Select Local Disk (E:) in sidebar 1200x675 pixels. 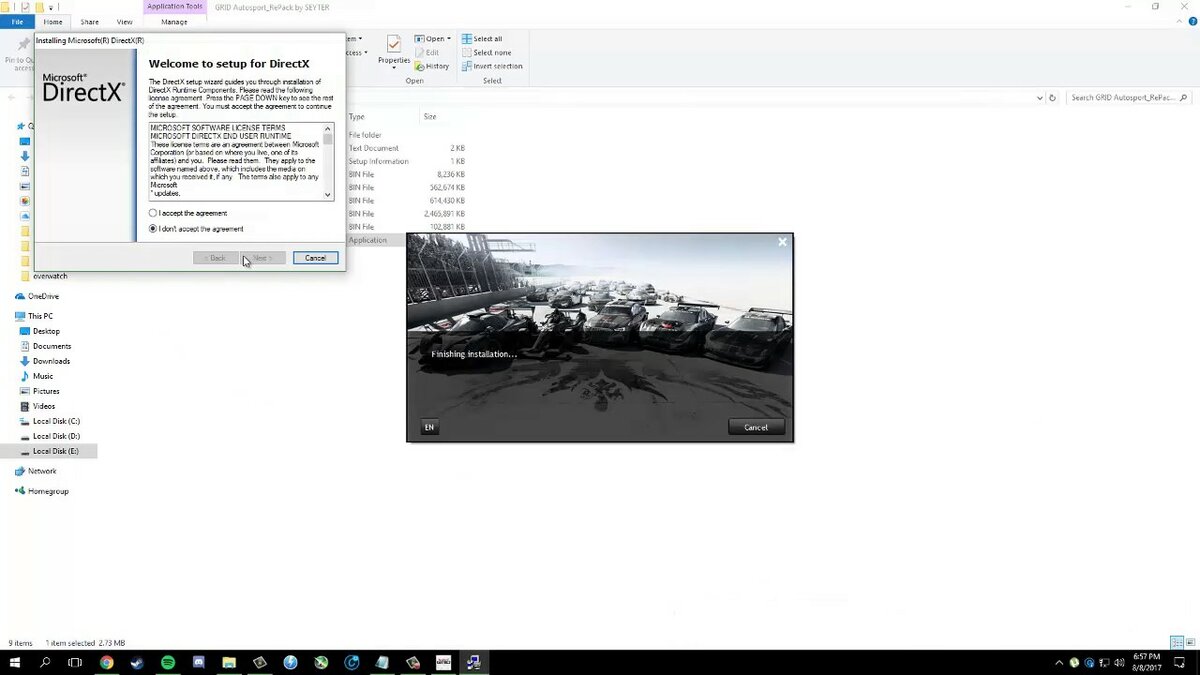tap(50, 451)
